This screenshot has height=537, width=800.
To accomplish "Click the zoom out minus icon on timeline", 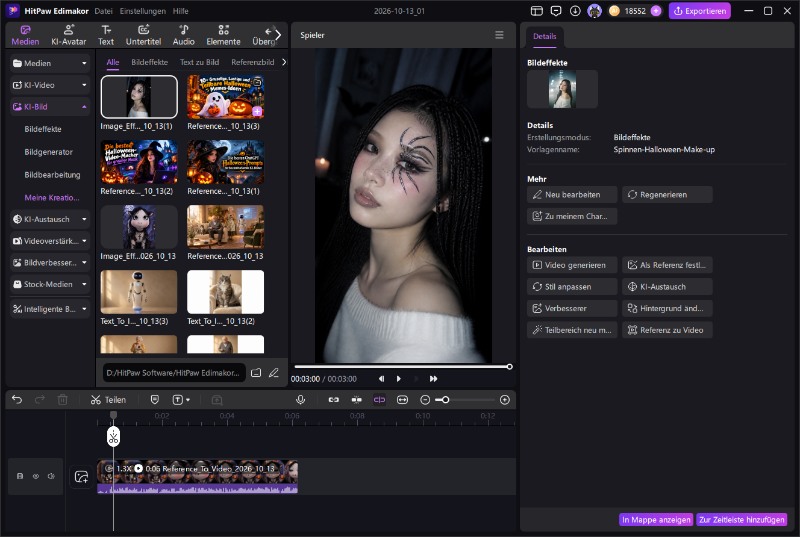I will (424, 400).
